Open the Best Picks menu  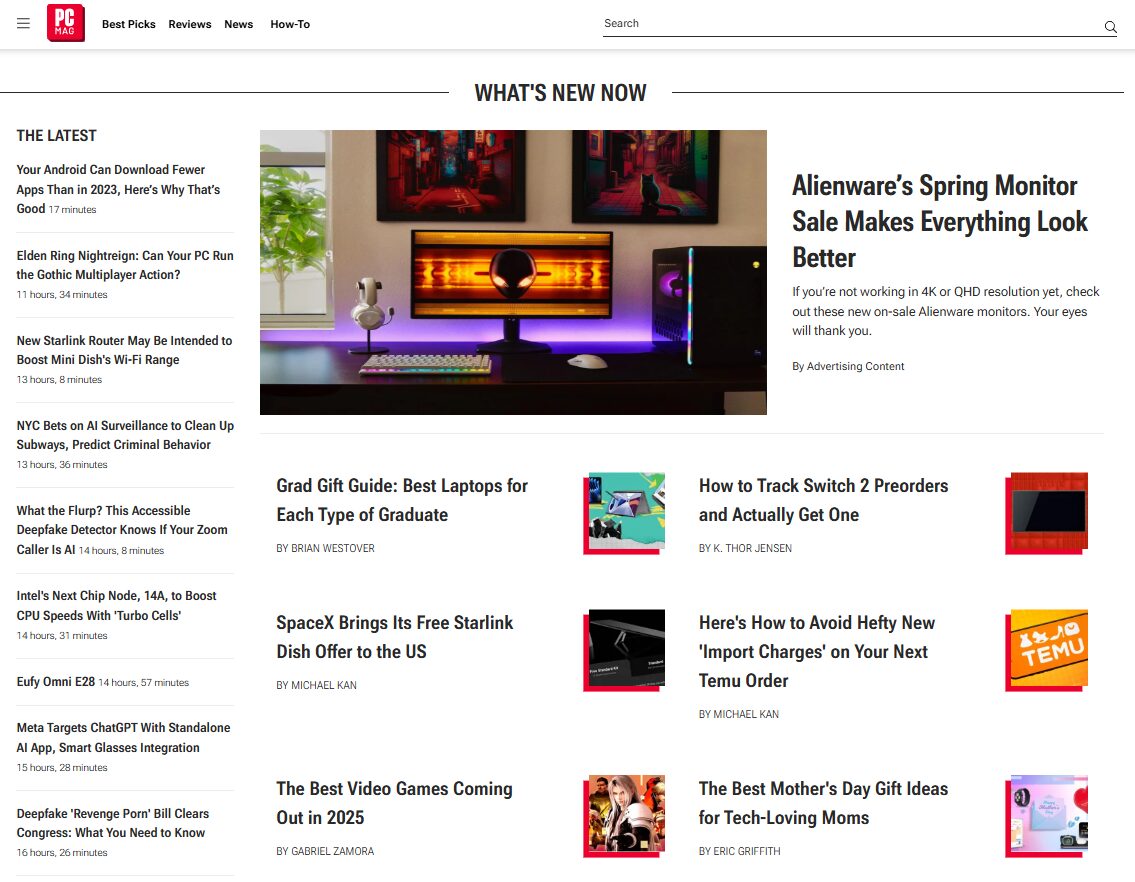(129, 24)
